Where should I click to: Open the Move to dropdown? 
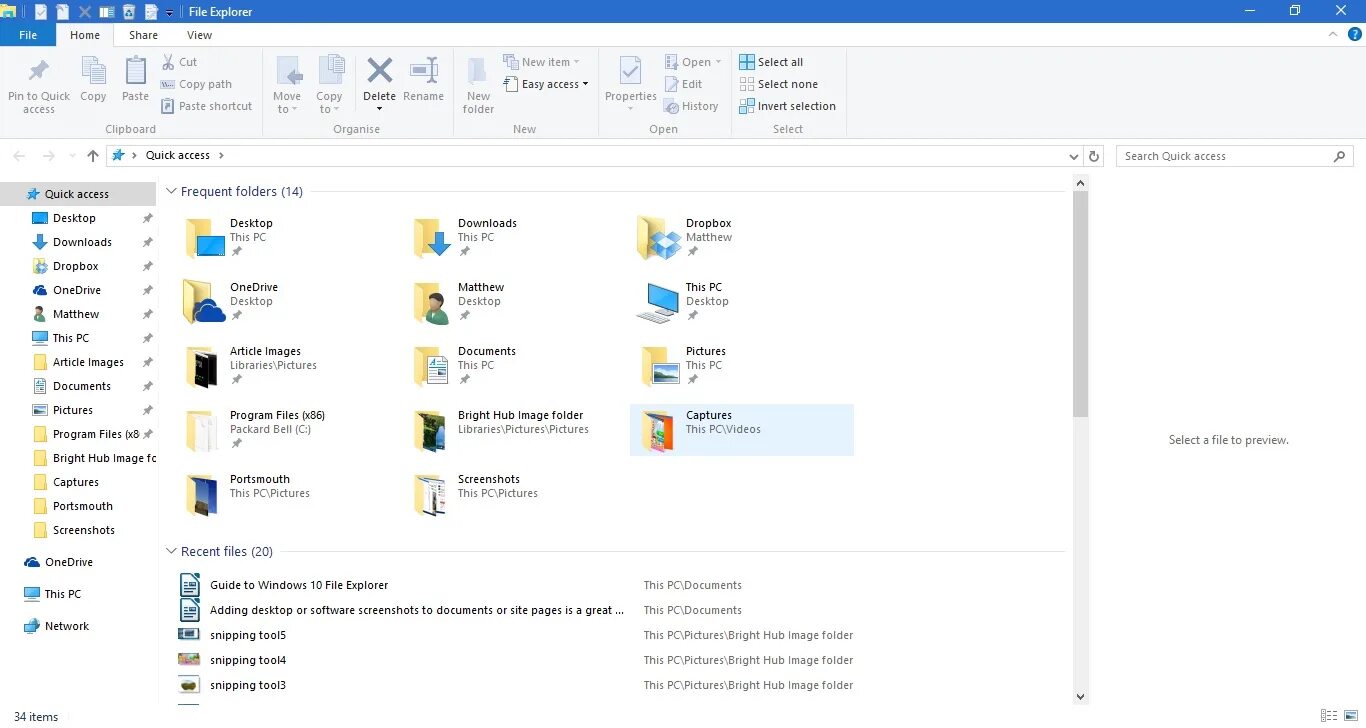(x=287, y=84)
